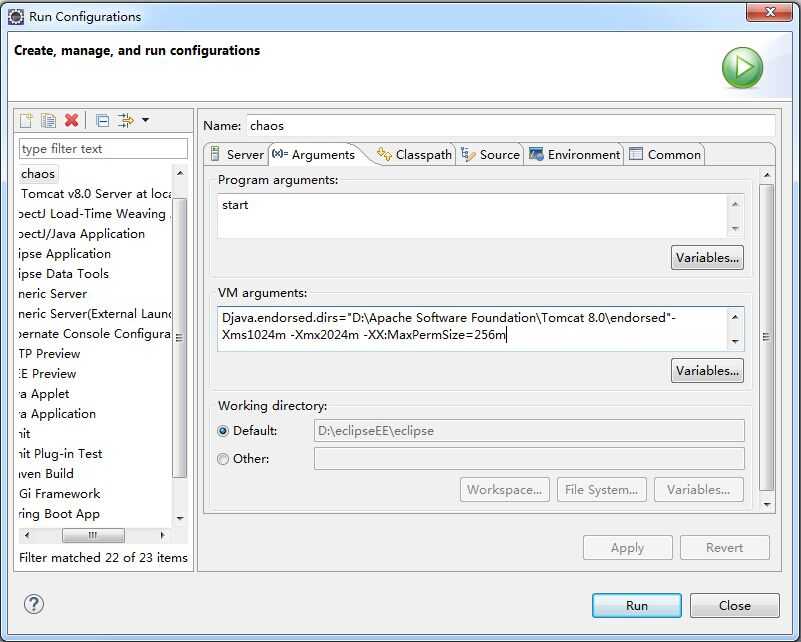Click Program arguments scroll down arrow
Viewport: 801px width, 642px height.
click(735, 228)
